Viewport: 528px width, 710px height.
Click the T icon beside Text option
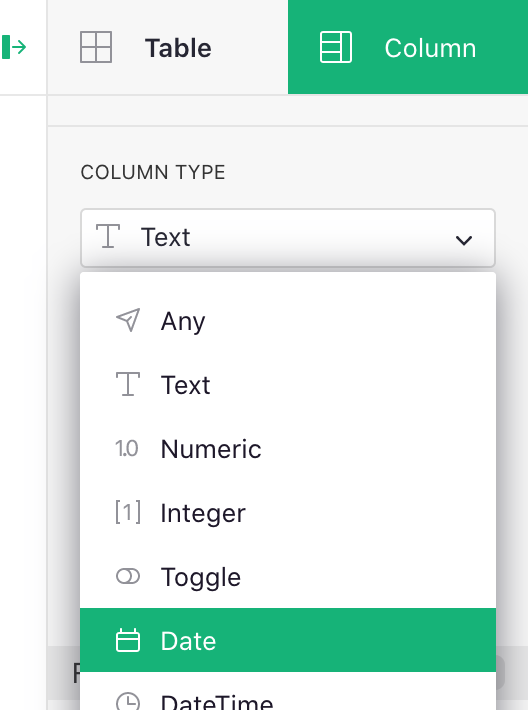tap(128, 384)
